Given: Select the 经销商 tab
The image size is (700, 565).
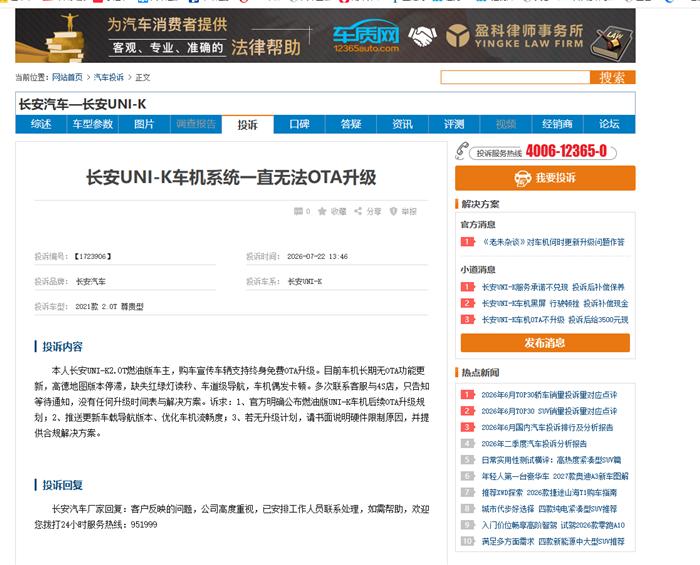Looking at the screenshot, I should coord(558,124).
